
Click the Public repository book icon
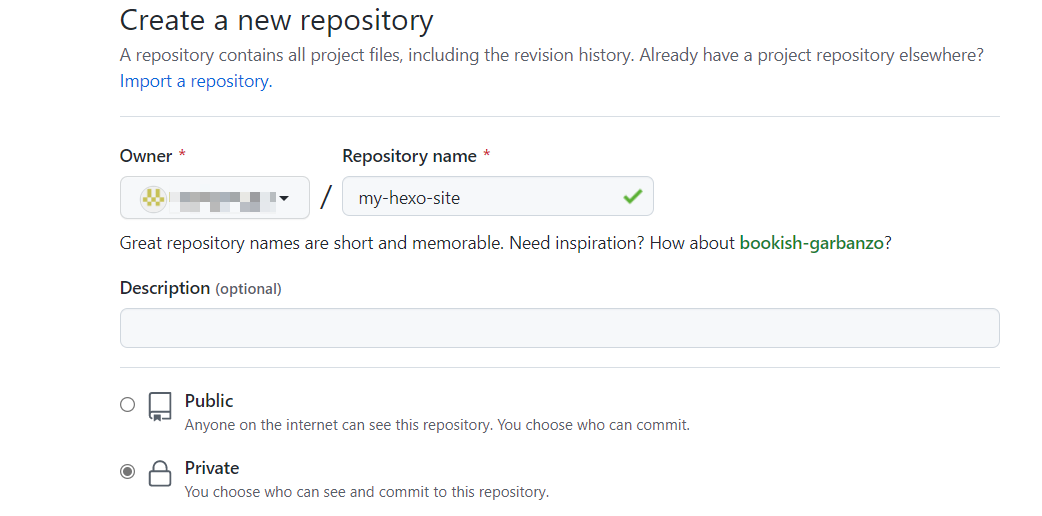click(160, 406)
